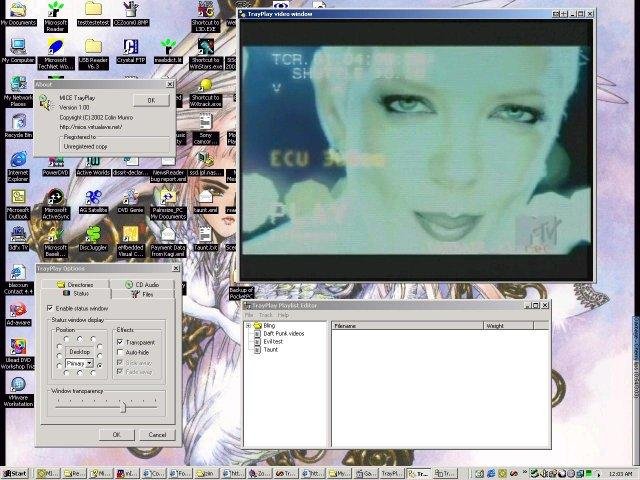This screenshot has width=640, height=480.
Task: Select the bottom-center status position radio button
Action: coord(80,373)
